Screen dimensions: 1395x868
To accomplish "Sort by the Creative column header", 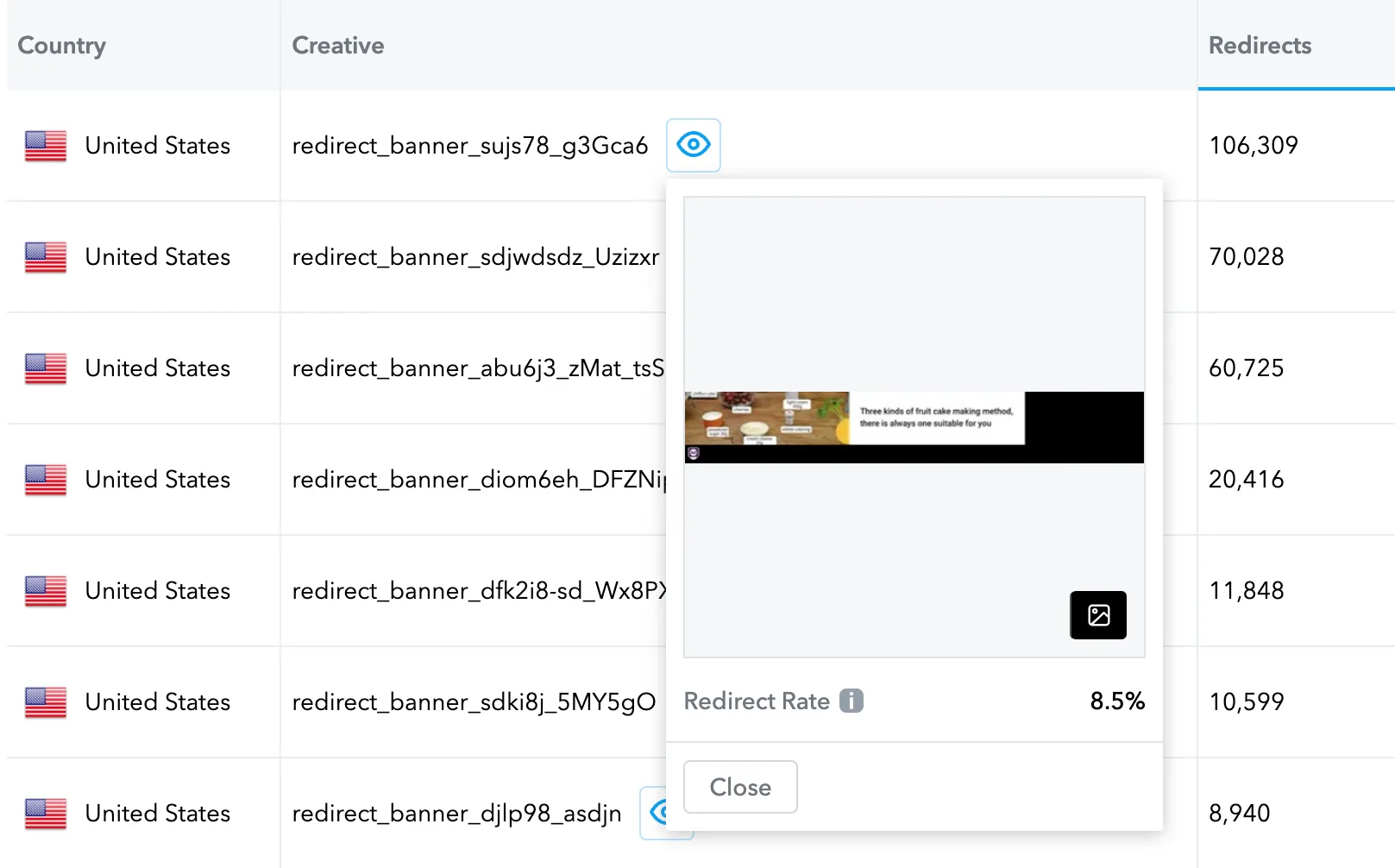I will 337,45.
